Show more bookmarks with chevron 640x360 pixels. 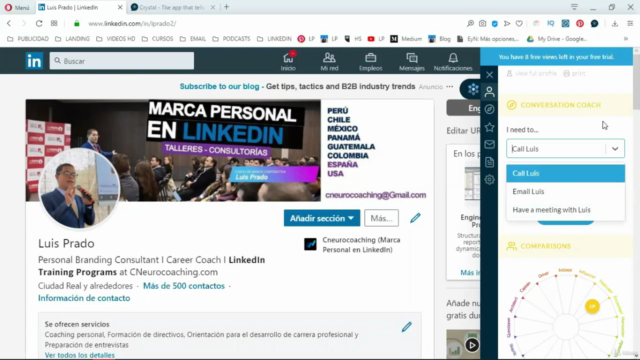(626, 39)
